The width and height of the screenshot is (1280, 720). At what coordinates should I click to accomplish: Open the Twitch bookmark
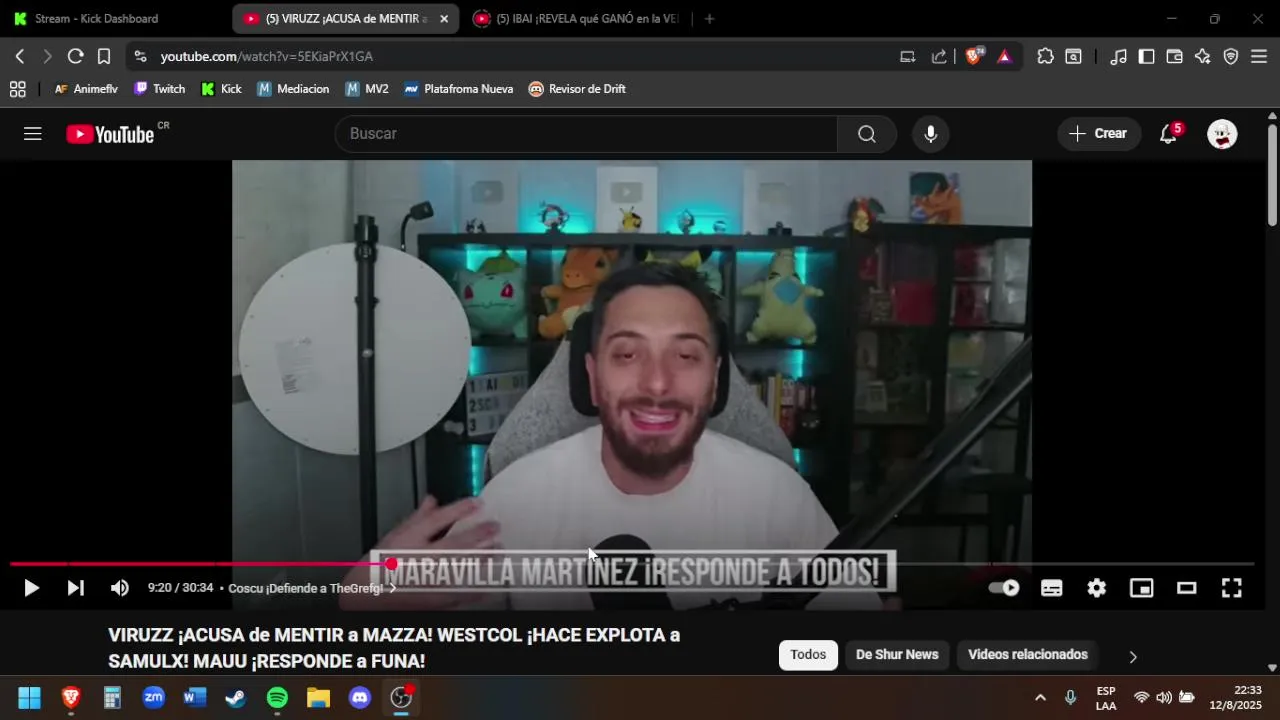tap(159, 89)
